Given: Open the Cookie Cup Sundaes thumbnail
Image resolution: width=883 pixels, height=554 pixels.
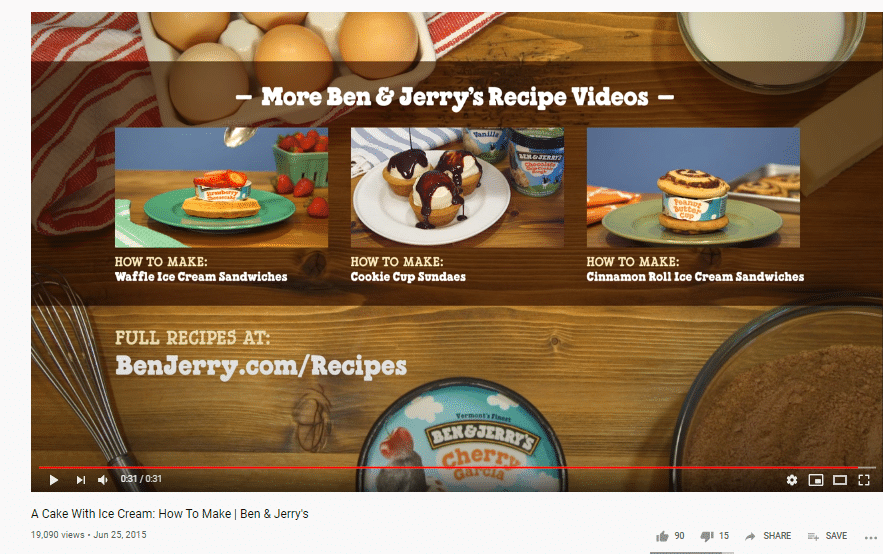Looking at the screenshot, I should [457, 187].
